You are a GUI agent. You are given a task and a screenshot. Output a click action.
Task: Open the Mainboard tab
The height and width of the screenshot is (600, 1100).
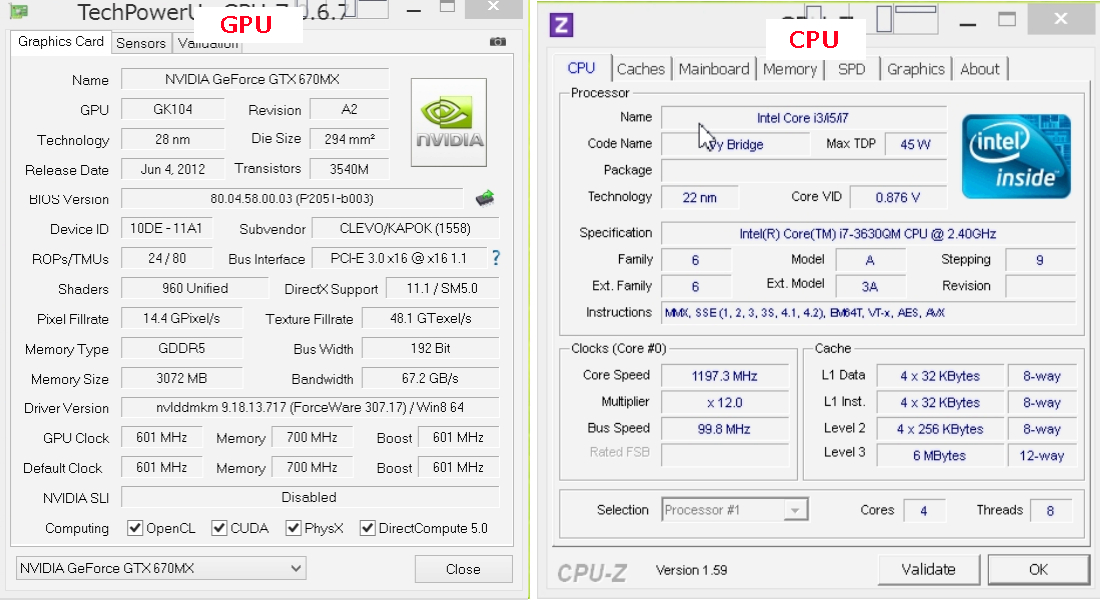pyautogui.click(x=714, y=69)
